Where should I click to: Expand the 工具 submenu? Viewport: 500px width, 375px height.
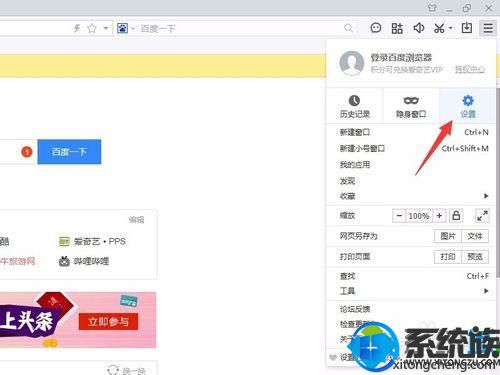pos(411,291)
